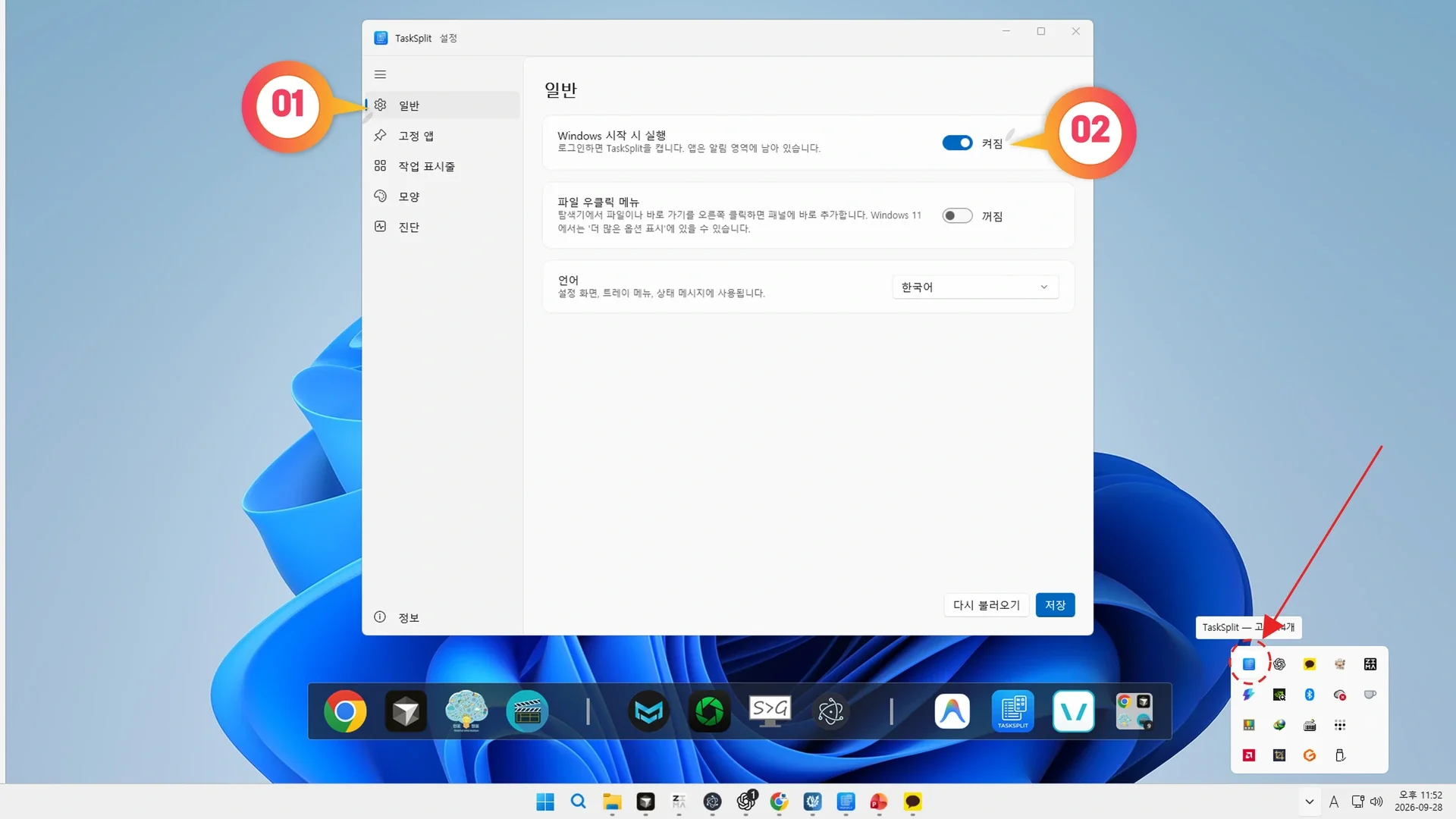Open the app folder group in dock
1456x819 pixels.
pos(1134,711)
